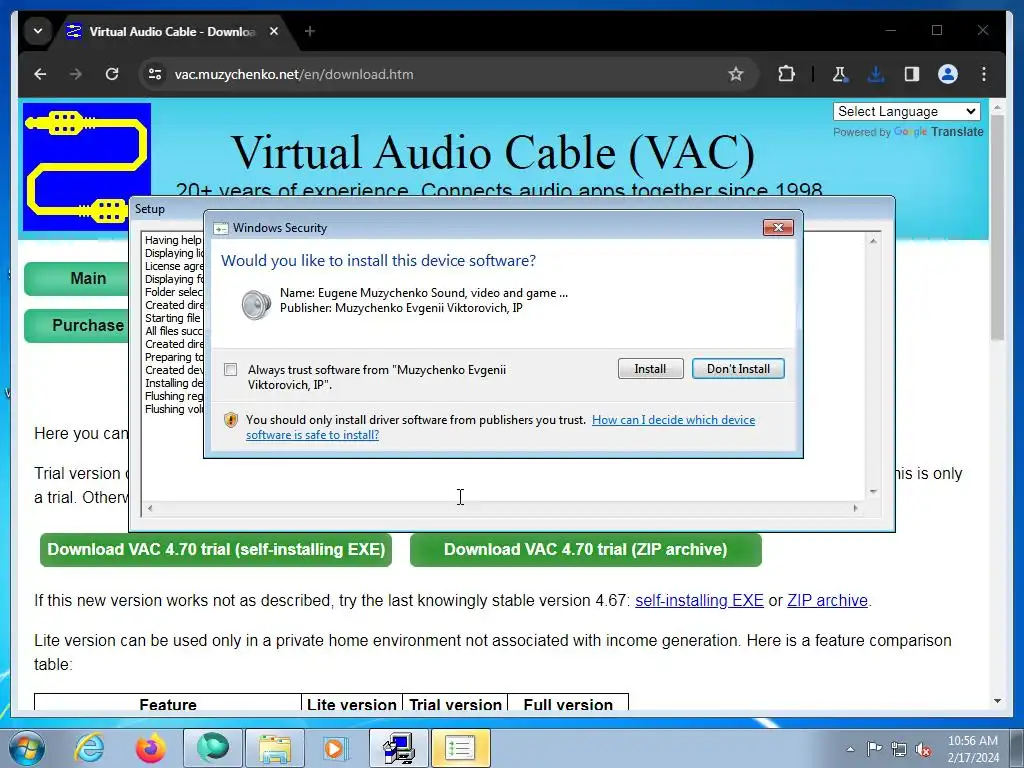1024x768 pixels.
Task: Click Setup log horizontal scroll right arrow
Action: pos(856,508)
